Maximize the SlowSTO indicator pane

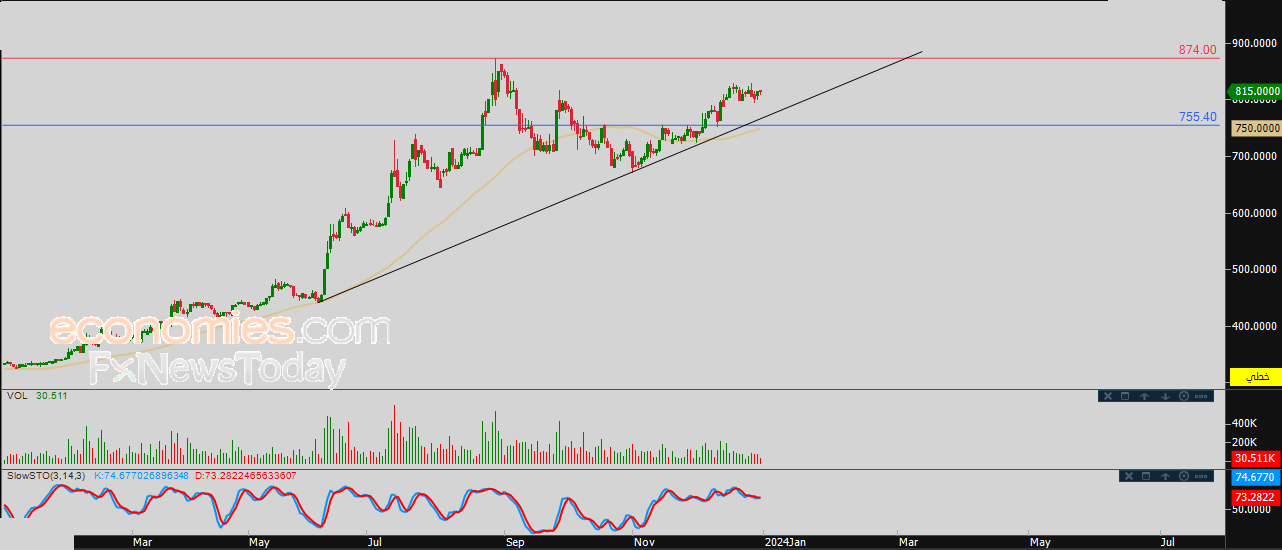(x=1146, y=476)
